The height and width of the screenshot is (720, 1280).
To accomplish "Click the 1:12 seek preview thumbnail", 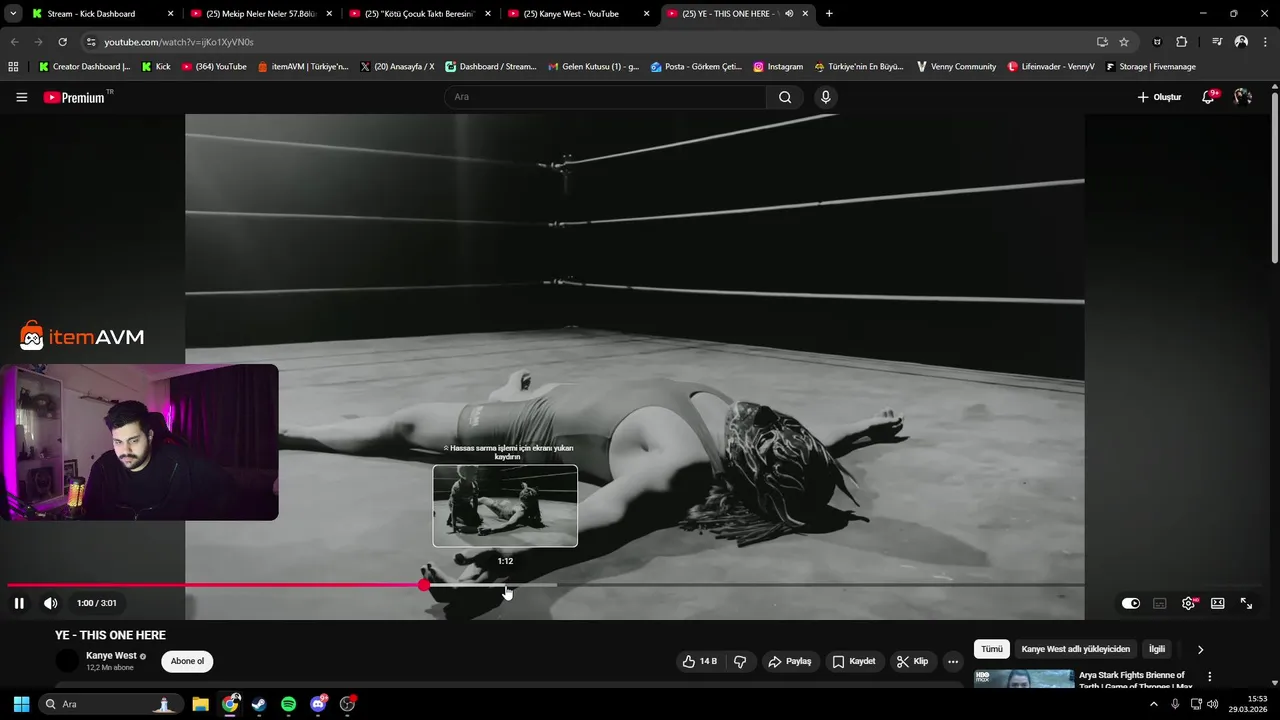I will point(505,506).
